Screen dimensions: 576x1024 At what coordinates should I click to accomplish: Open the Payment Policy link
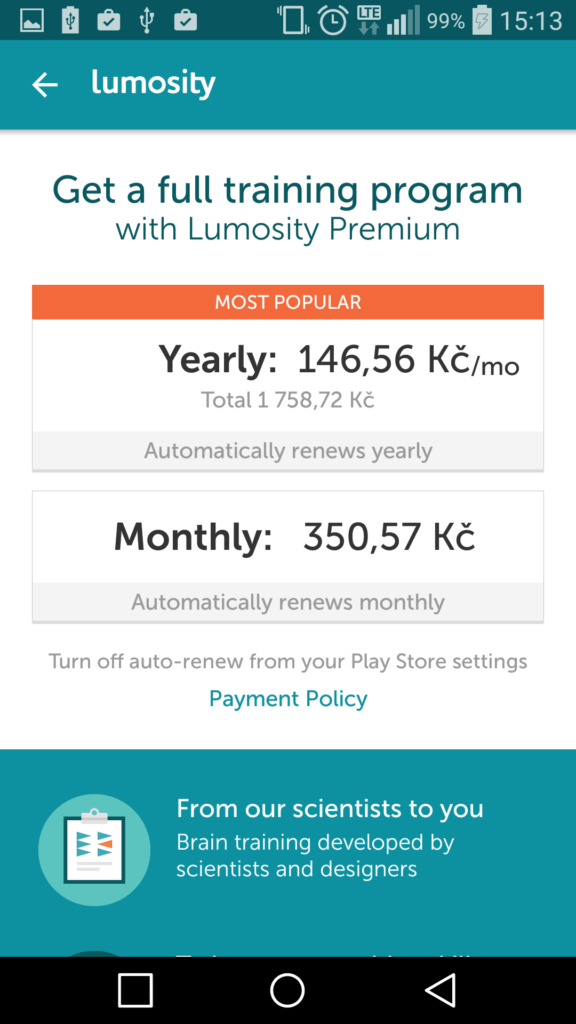click(288, 699)
